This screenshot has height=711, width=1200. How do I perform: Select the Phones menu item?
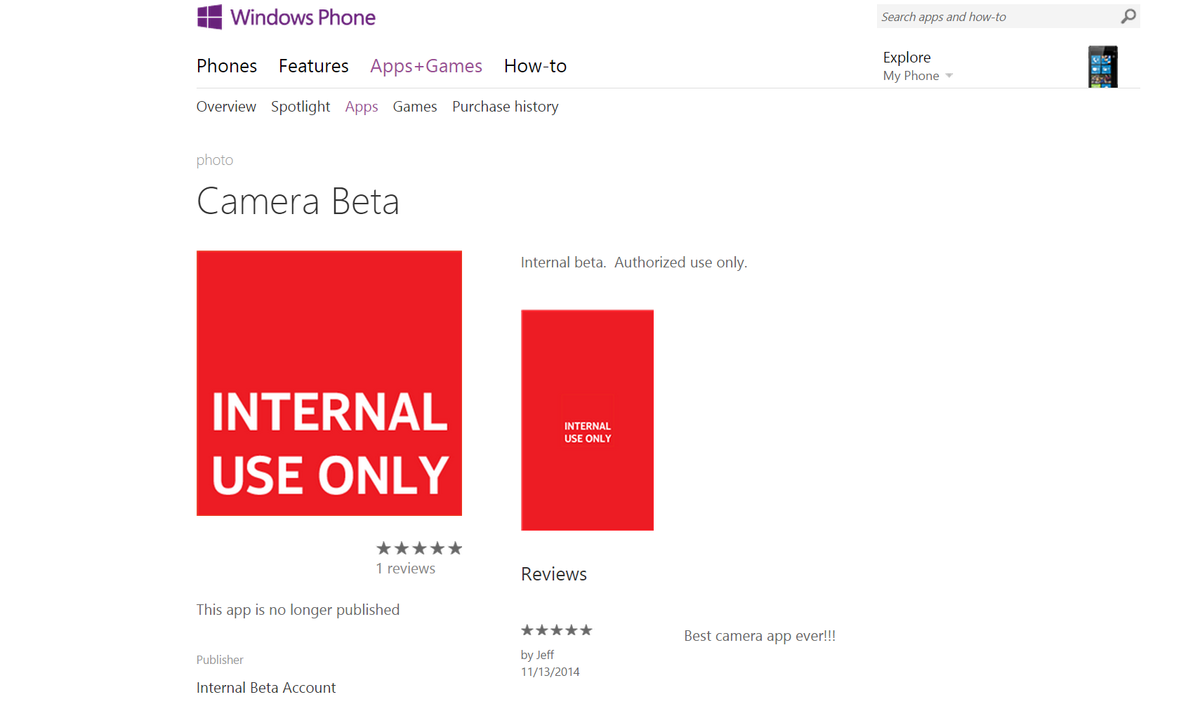[226, 65]
